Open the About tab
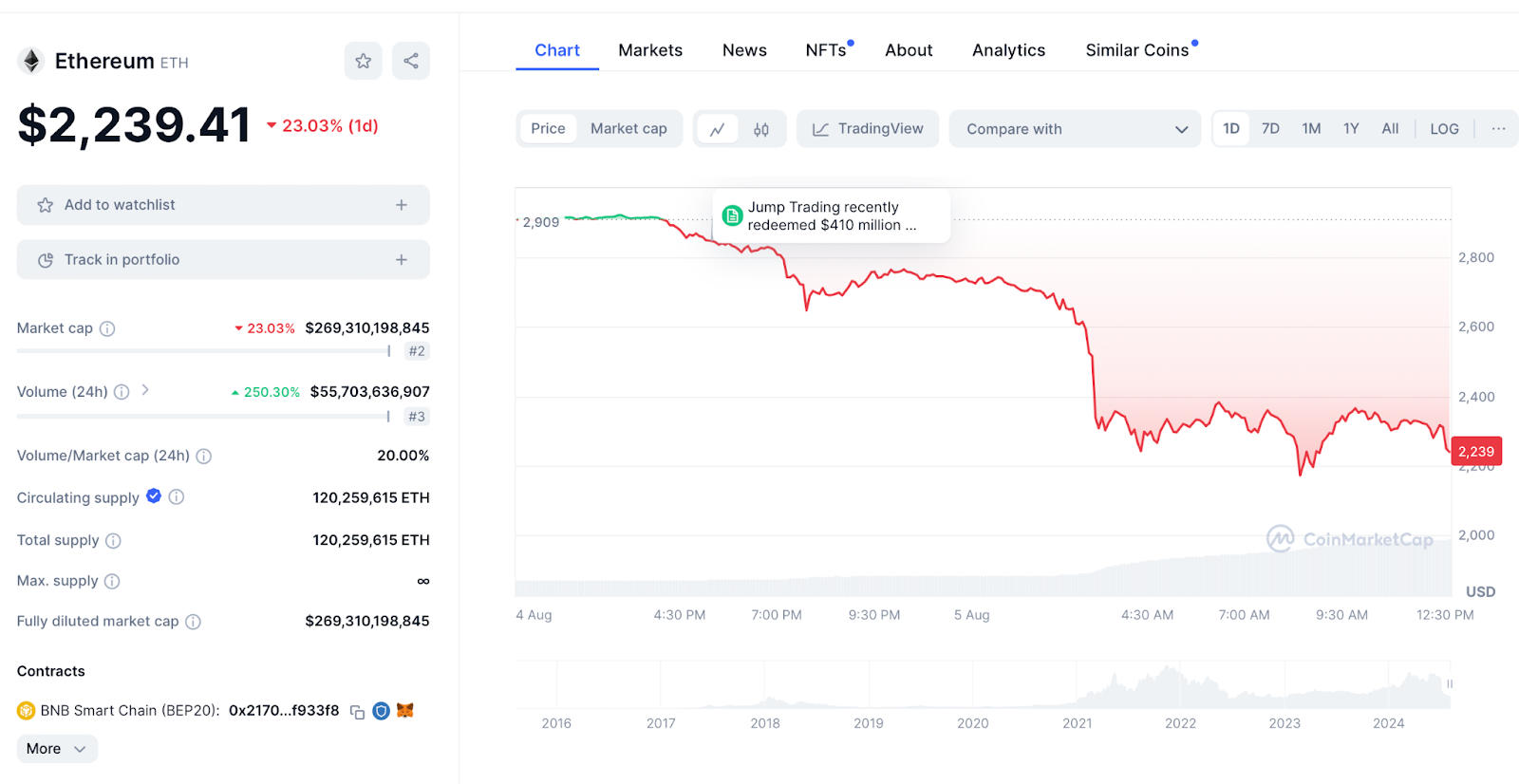Image resolution: width=1519 pixels, height=784 pixels. [x=909, y=50]
